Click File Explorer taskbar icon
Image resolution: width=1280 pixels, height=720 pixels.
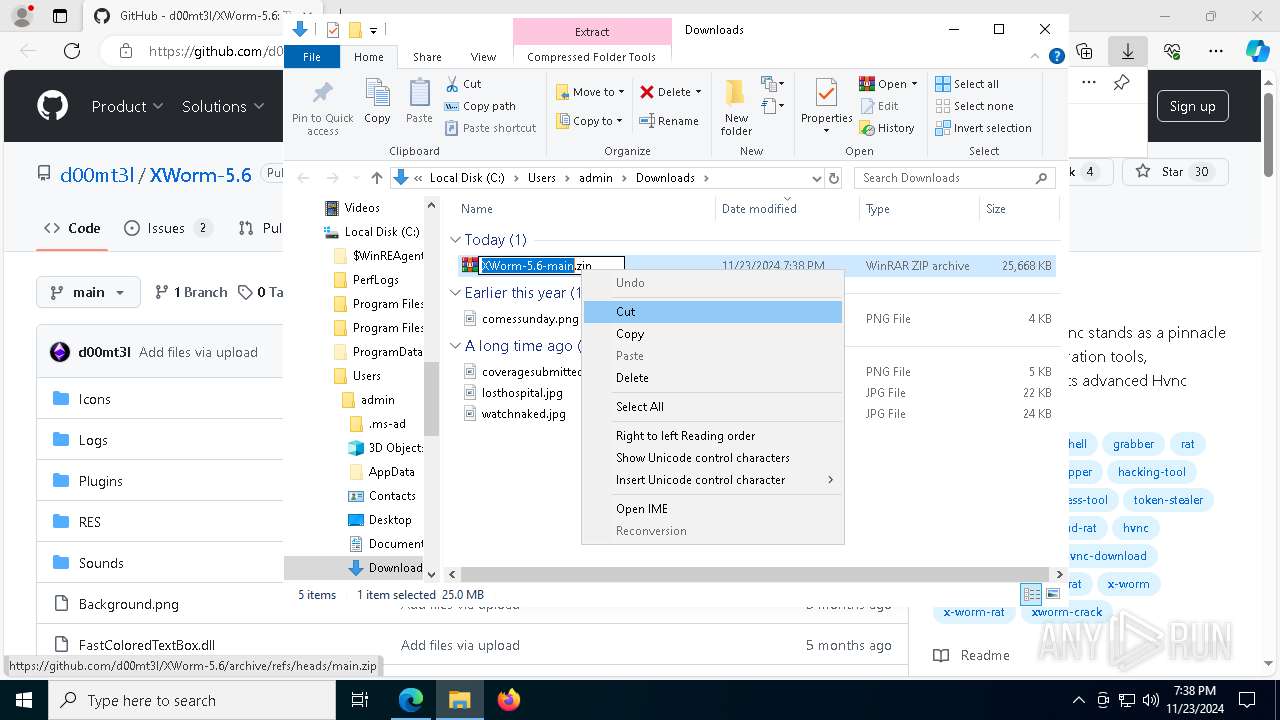coord(459,700)
